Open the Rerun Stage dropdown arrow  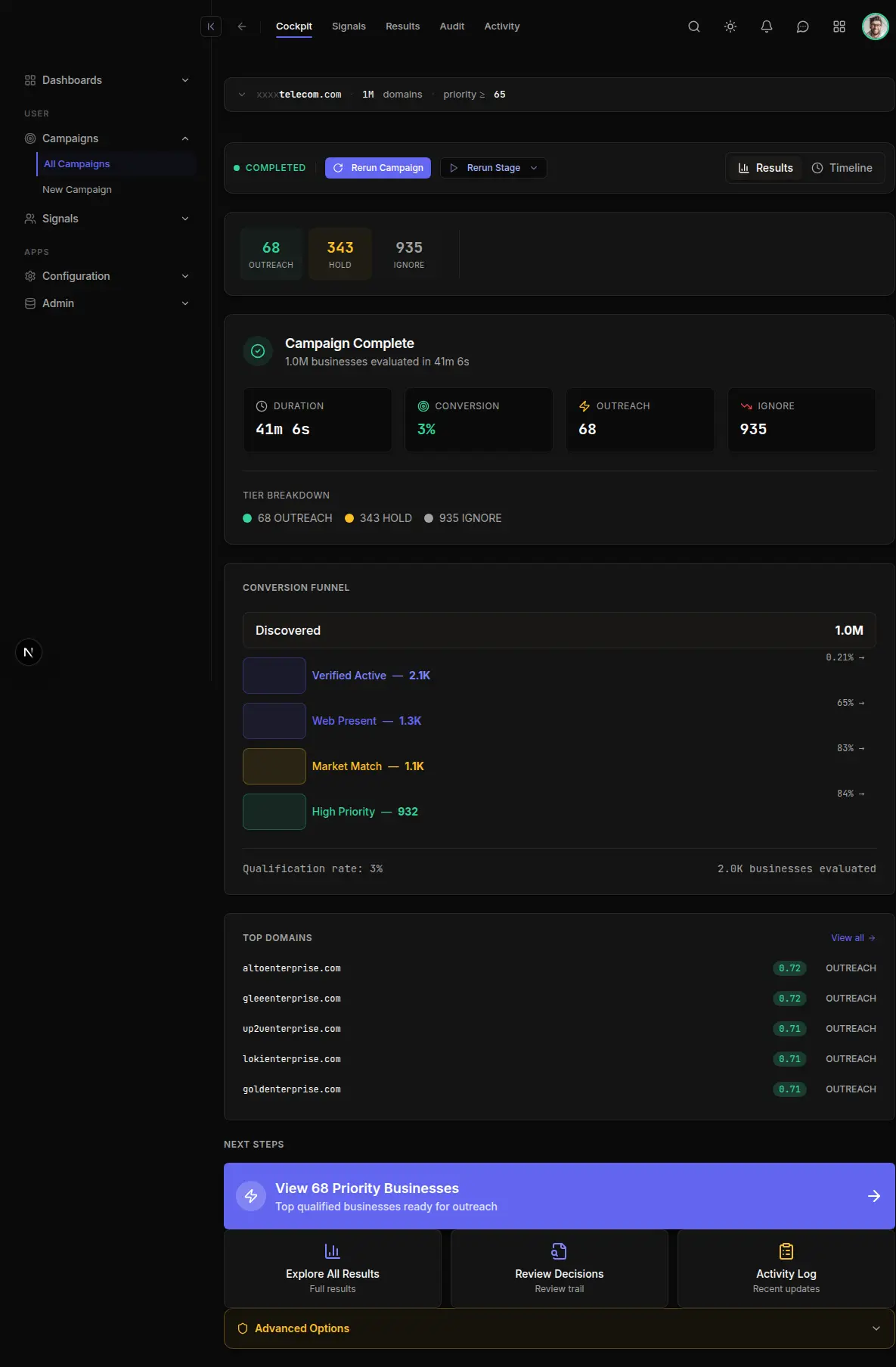click(x=534, y=168)
